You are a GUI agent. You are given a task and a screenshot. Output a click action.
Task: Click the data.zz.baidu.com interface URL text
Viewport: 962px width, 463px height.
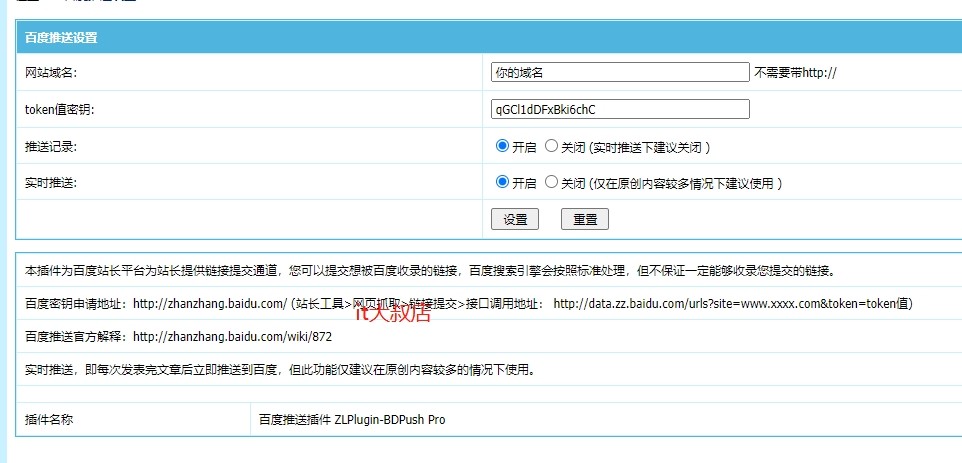point(733,304)
